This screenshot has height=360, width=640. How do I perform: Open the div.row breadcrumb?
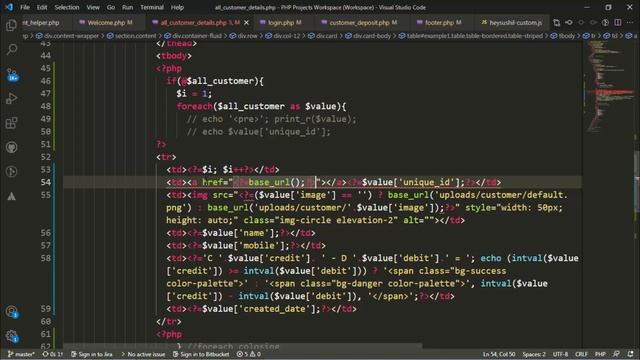click(x=243, y=36)
